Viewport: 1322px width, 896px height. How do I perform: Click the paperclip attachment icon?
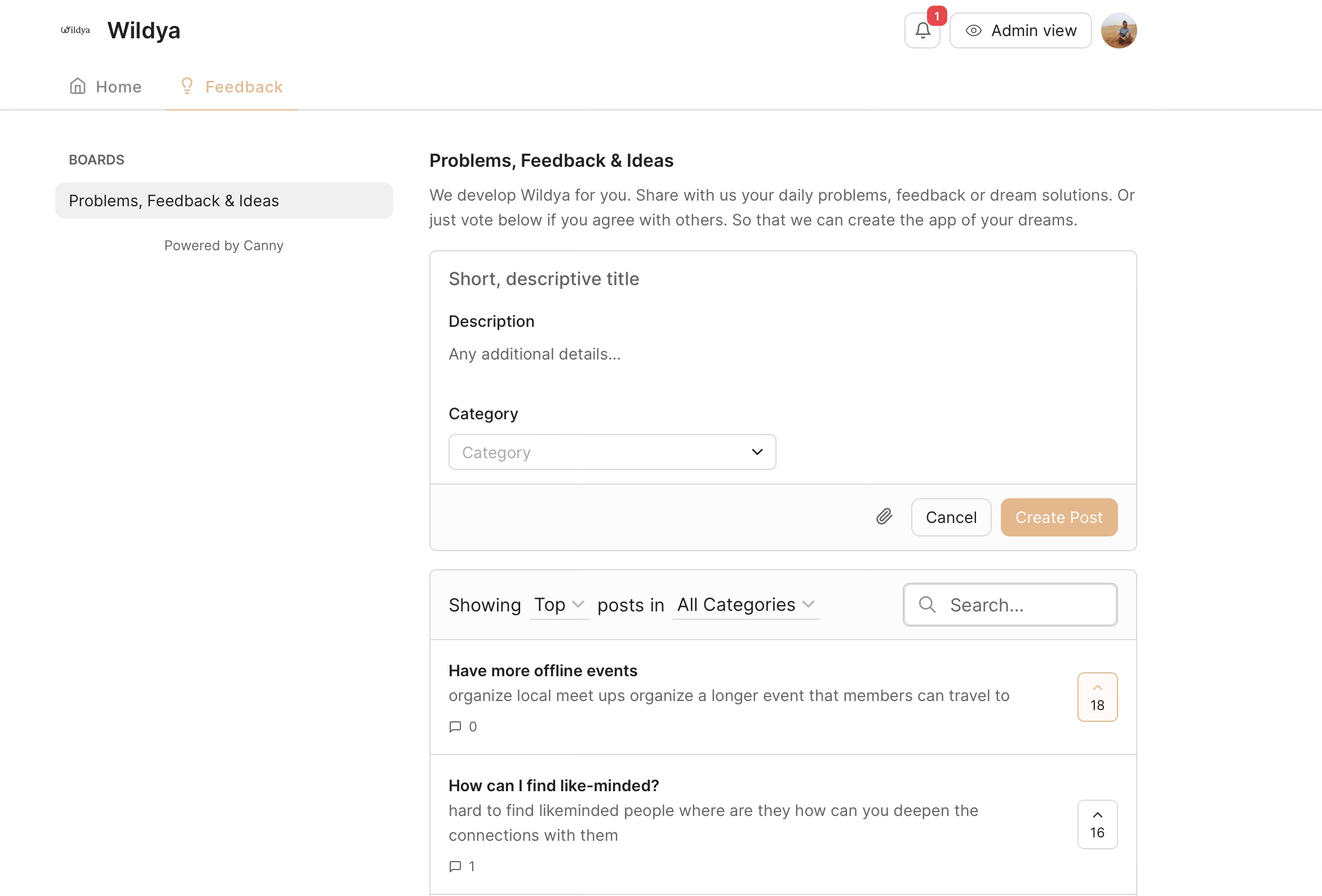884,517
